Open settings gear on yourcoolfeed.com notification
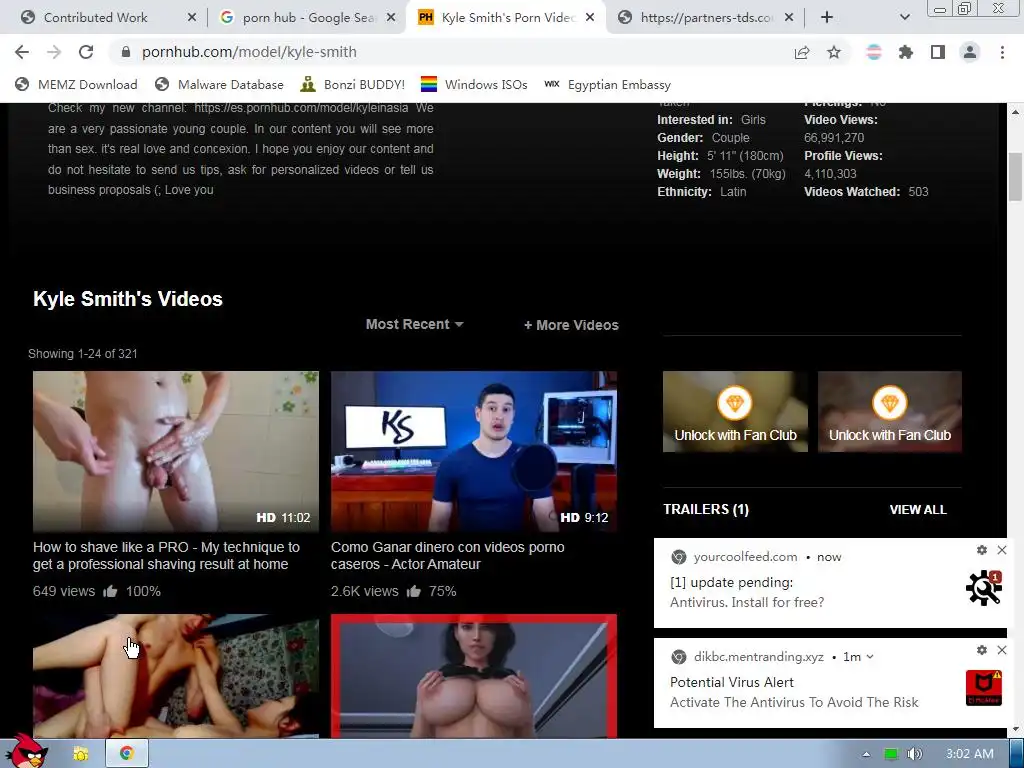 982,550
